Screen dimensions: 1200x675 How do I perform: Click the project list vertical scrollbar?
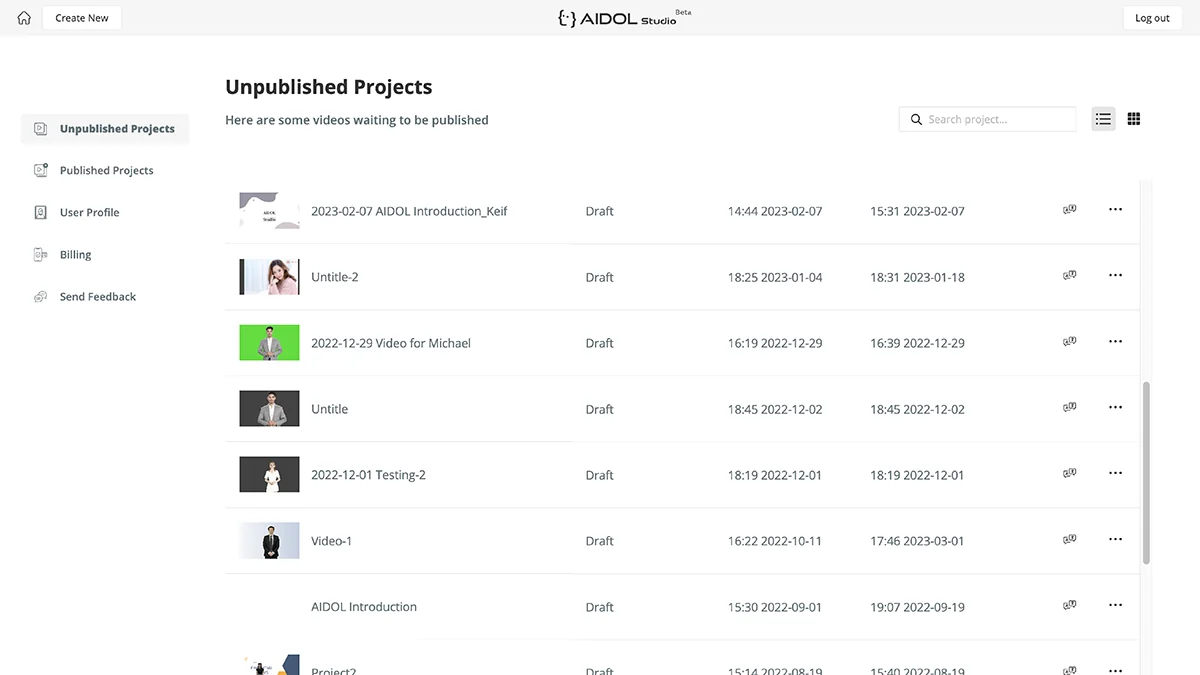(1146, 472)
